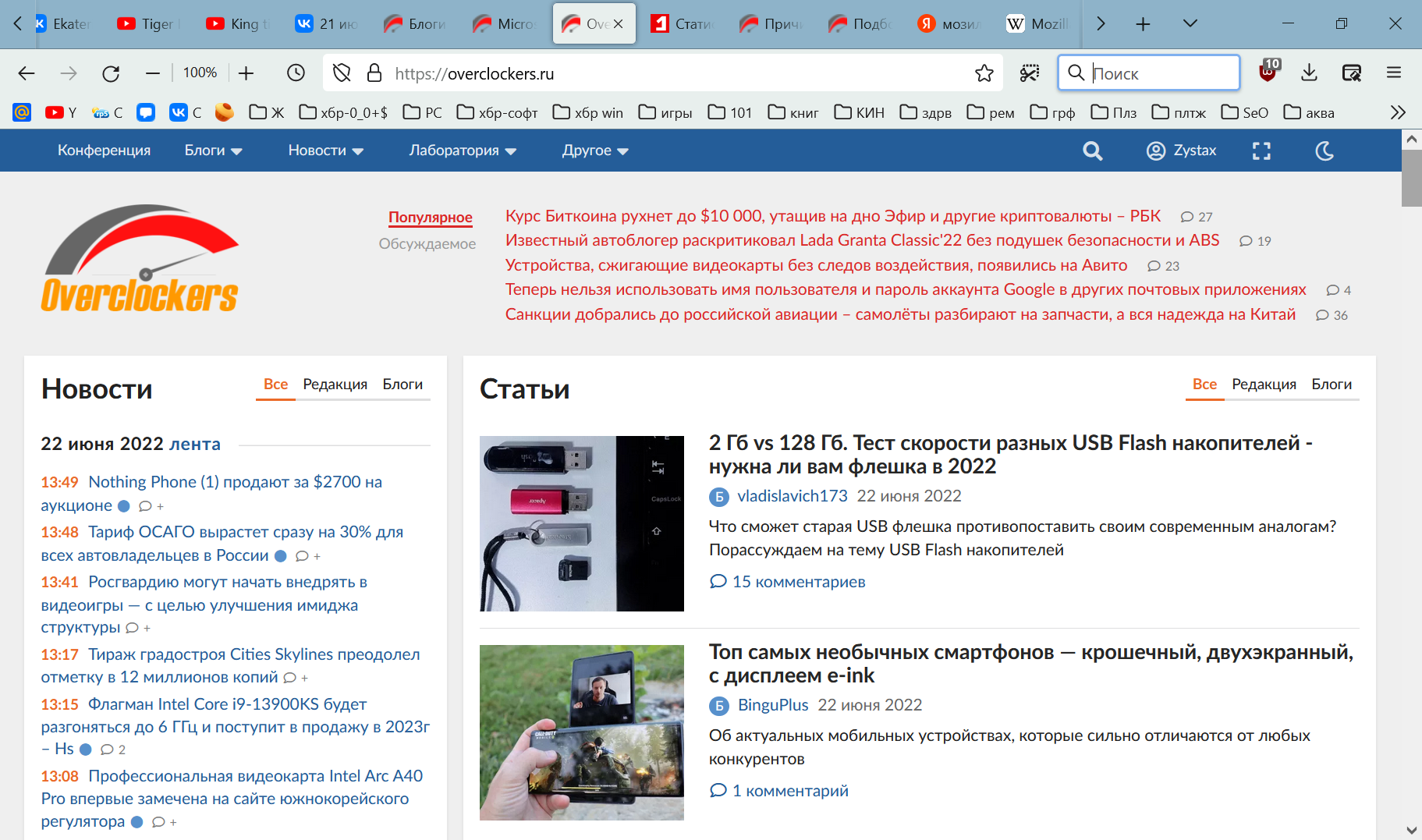1422x840 pixels.
Task: View author vladislavich173 profile
Action: 793,496
